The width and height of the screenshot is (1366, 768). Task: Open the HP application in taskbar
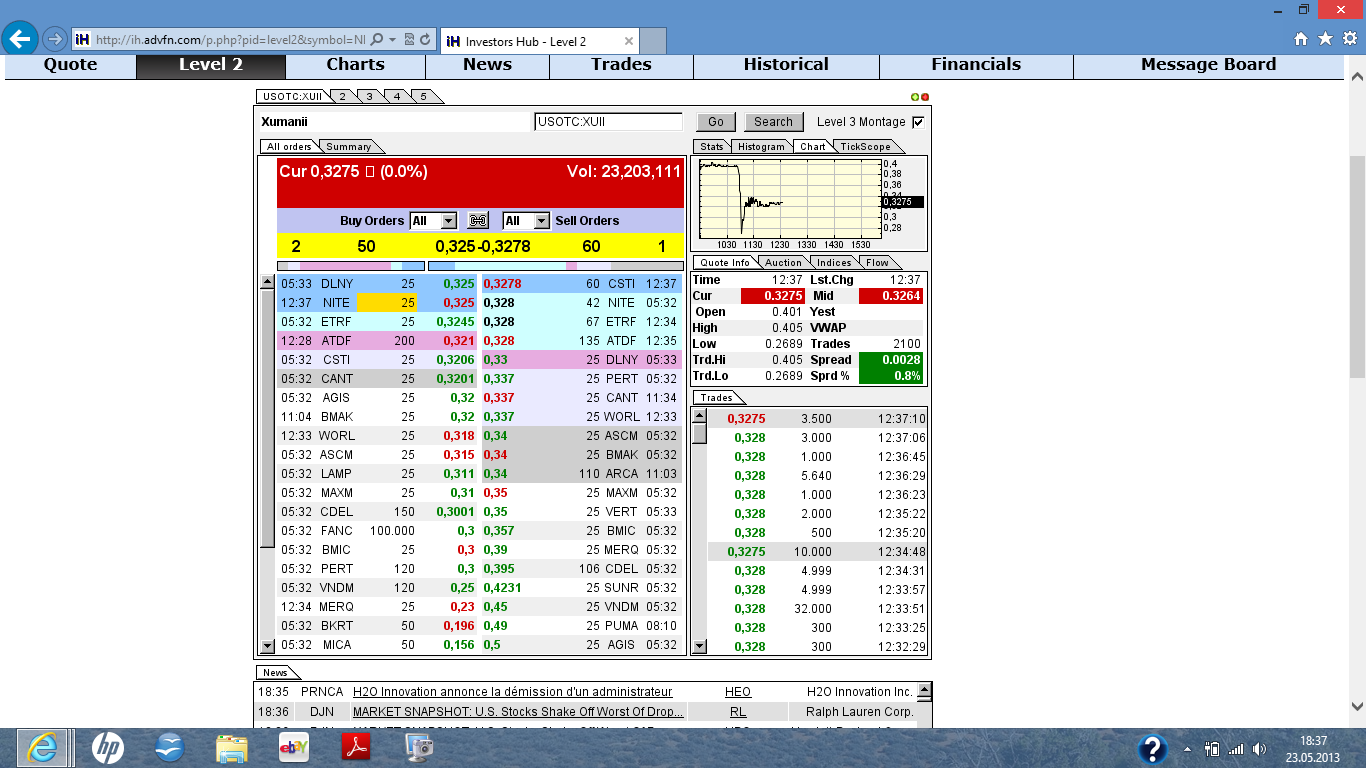coord(107,748)
